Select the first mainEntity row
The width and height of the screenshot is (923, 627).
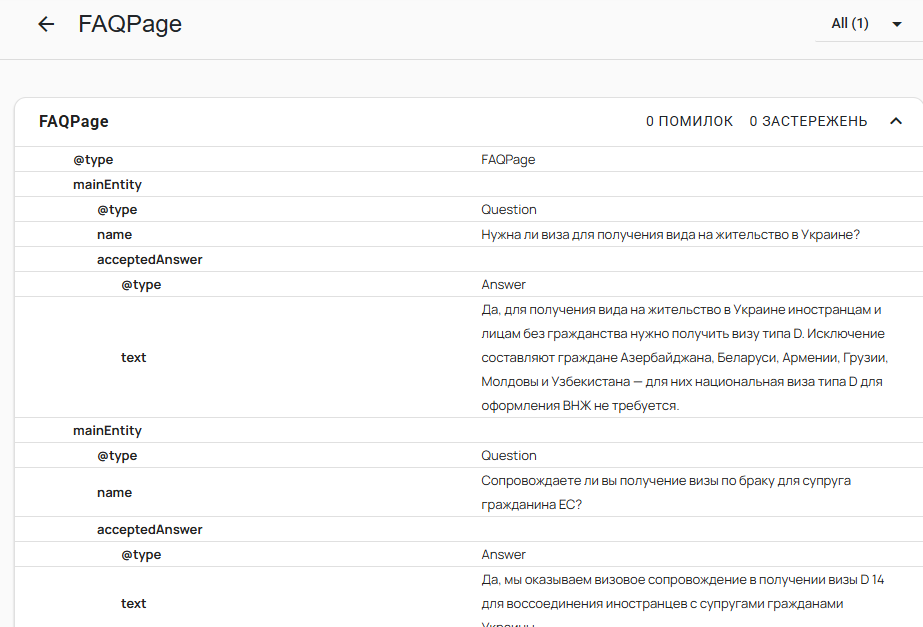(x=469, y=184)
